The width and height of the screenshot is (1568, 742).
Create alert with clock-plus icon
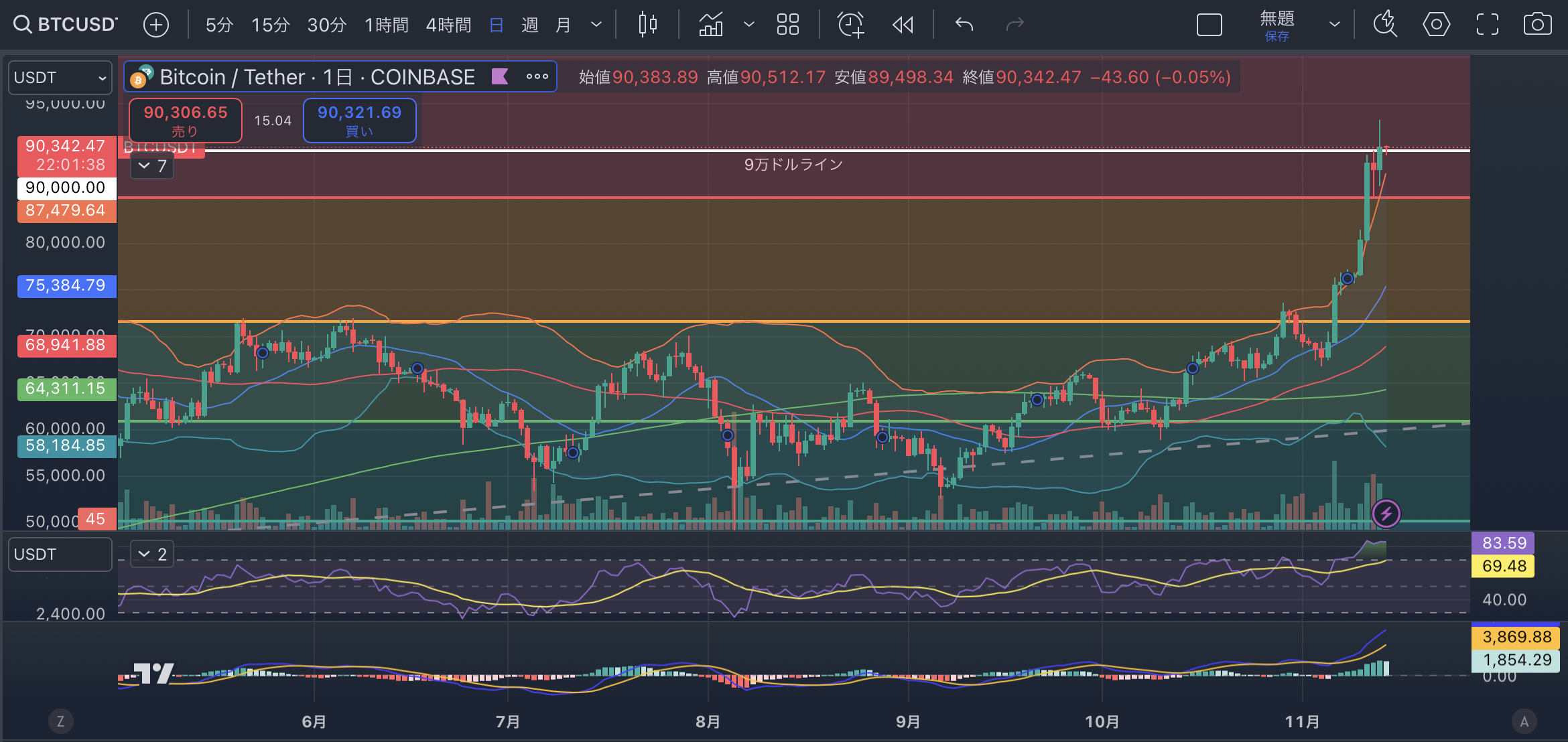[850, 25]
